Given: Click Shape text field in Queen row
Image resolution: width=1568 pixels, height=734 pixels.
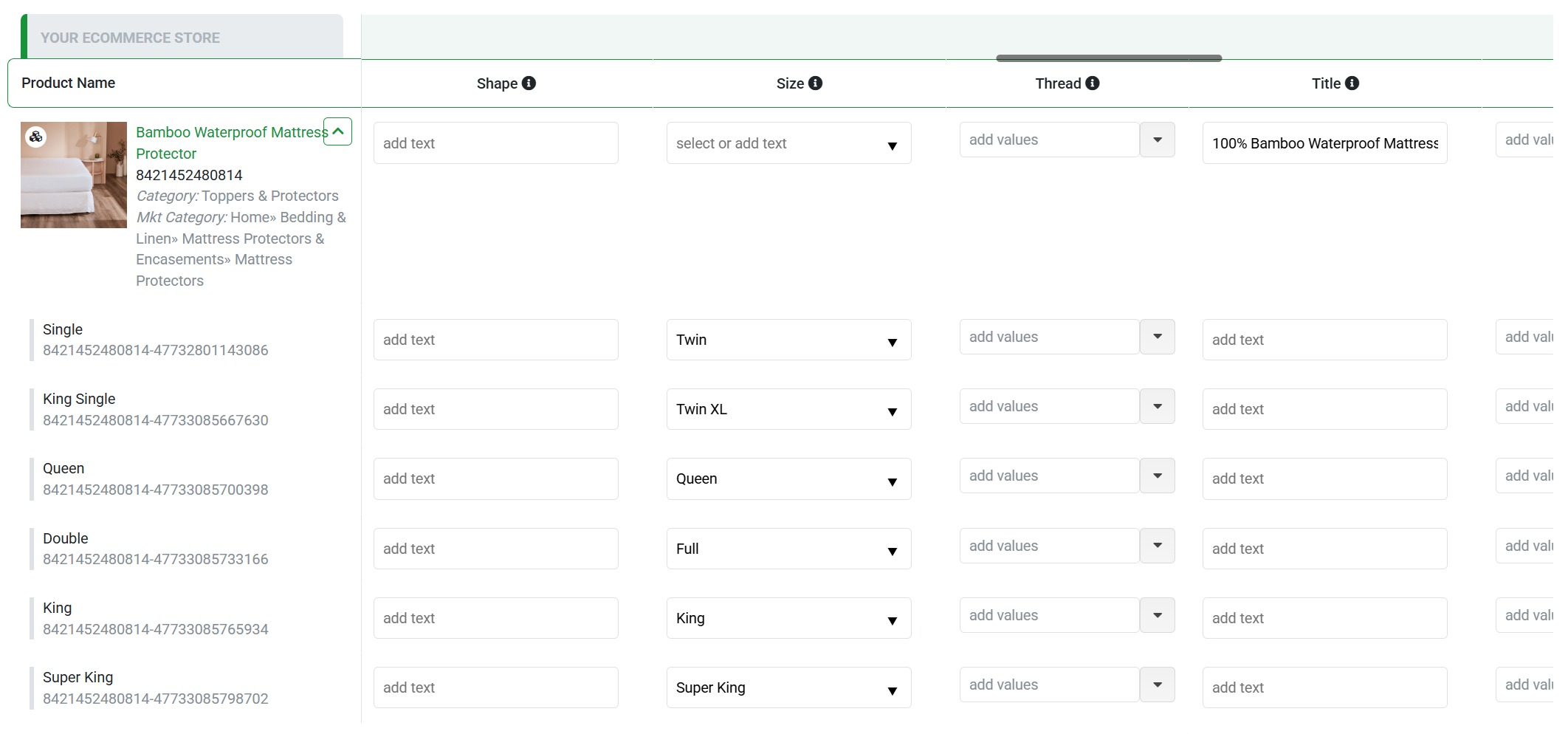Looking at the screenshot, I should click(x=496, y=479).
